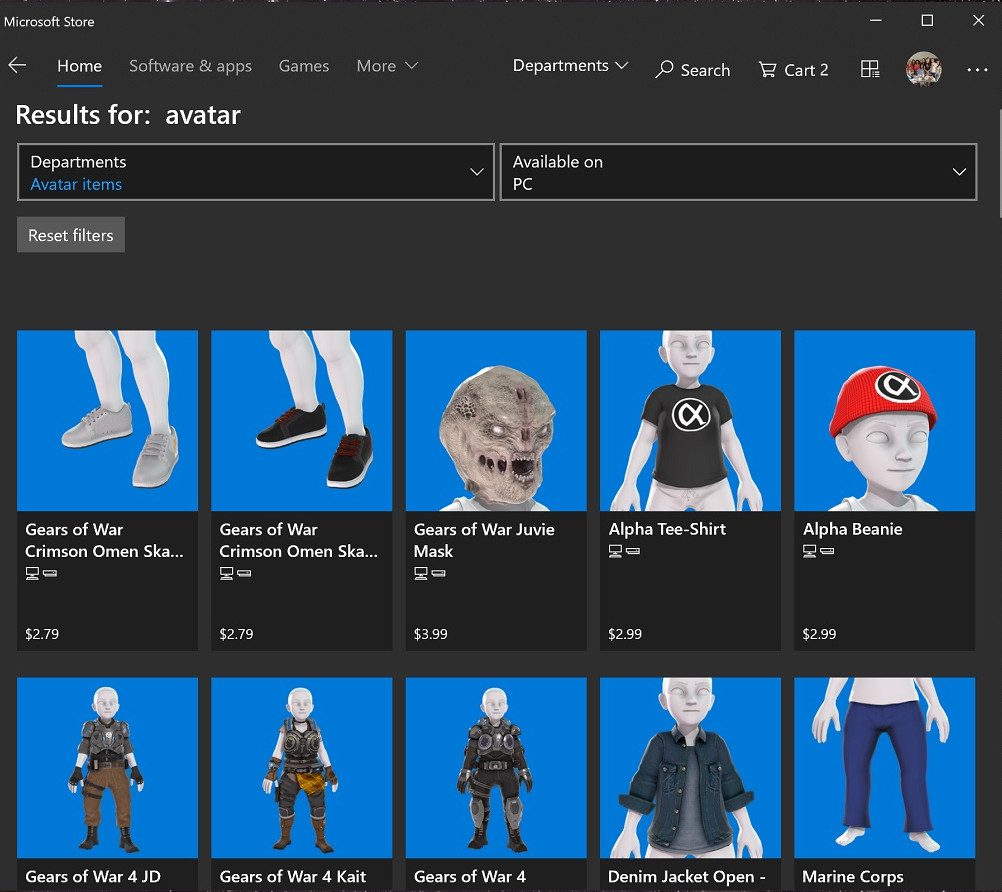Viewport: 1002px width, 892px height.
Task: Open the grey Crimson Omen sneakers thumbnail
Action: pos(107,420)
